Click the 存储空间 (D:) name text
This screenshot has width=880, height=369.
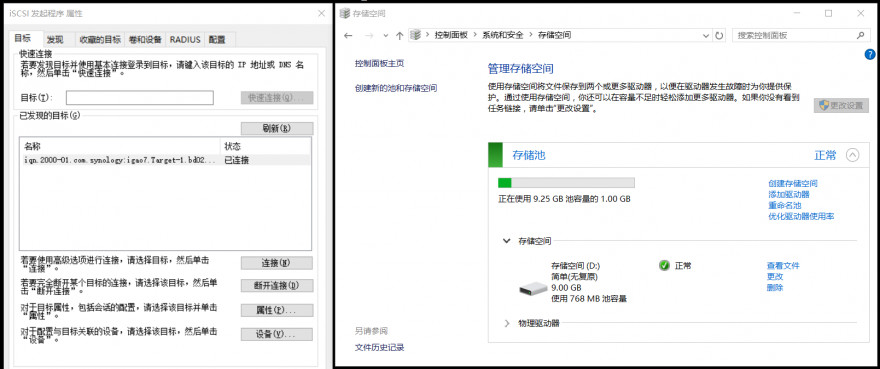pos(576,266)
